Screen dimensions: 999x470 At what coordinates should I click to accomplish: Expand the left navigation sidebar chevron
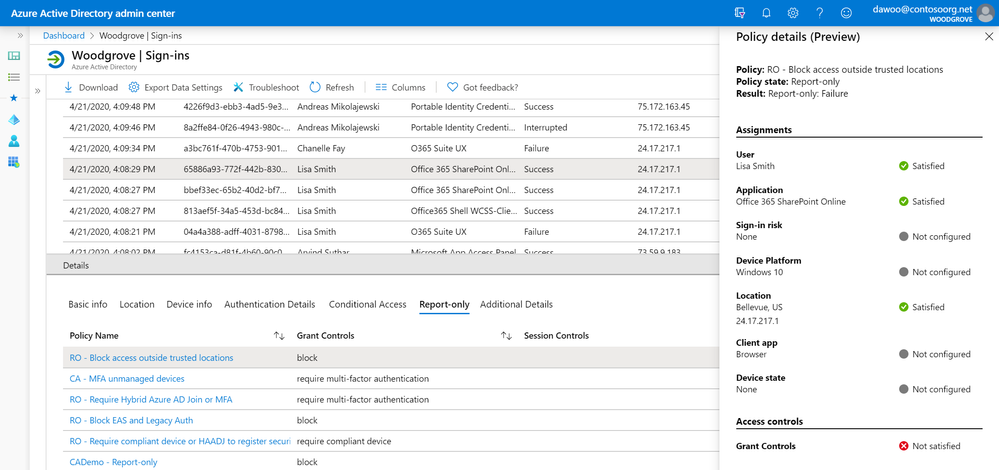tap(20, 35)
